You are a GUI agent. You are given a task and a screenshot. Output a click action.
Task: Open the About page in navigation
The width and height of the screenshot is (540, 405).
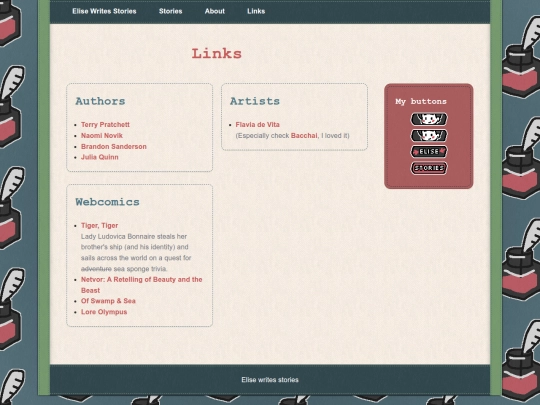[215, 11]
